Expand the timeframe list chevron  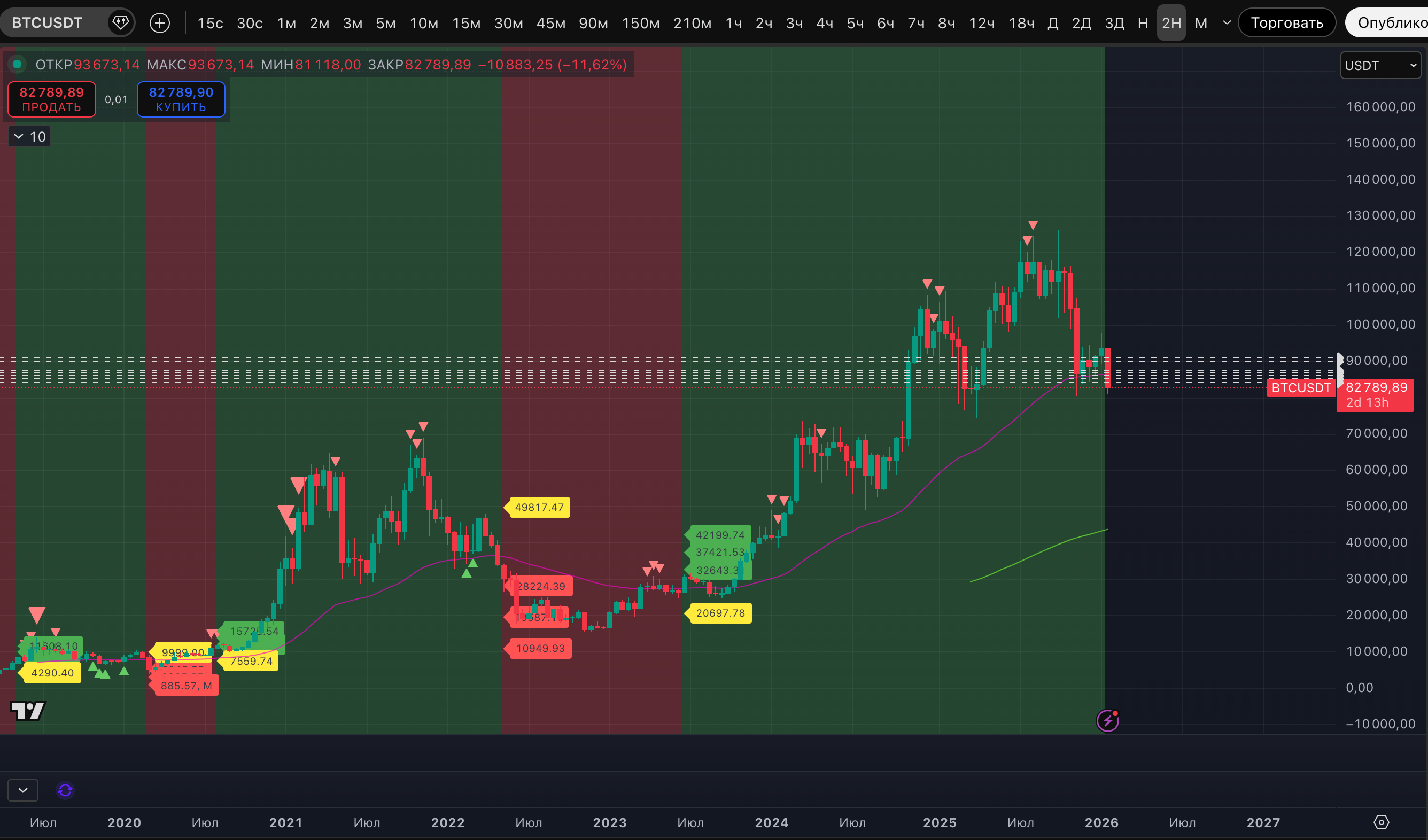pyautogui.click(x=1227, y=22)
